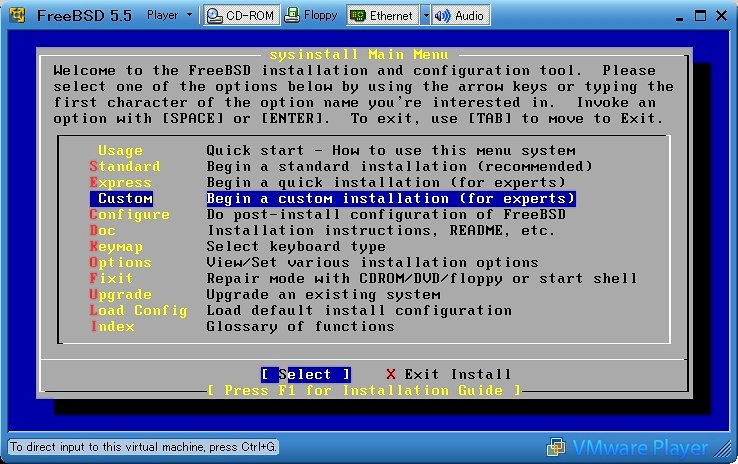This screenshot has width=738, height=464.
Task: Expand the Ethernet dropdown arrow
Action: click(x=425, y=15)
